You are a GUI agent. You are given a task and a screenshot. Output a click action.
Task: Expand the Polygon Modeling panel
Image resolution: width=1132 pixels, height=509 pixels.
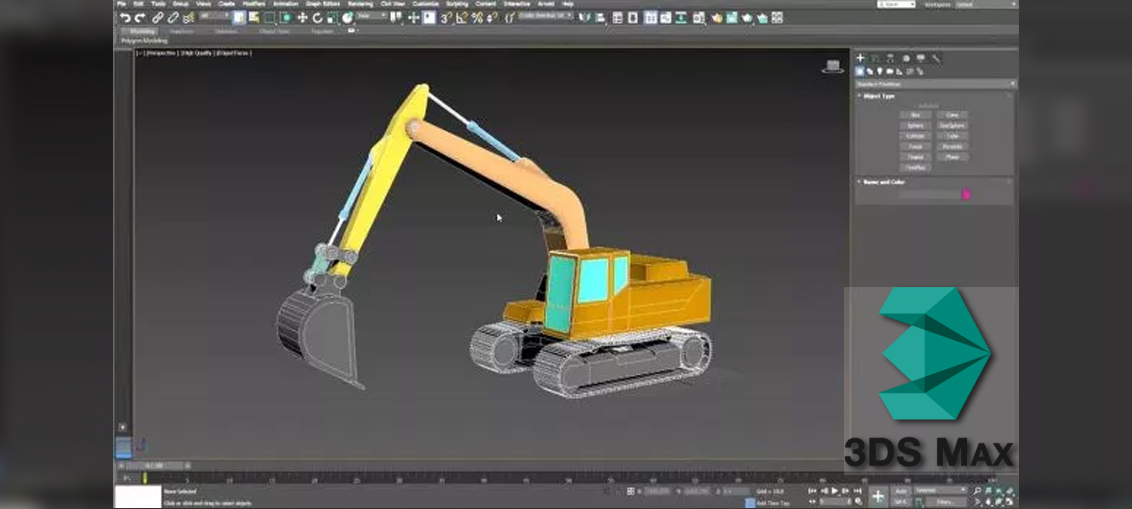(x=144, y=41)
